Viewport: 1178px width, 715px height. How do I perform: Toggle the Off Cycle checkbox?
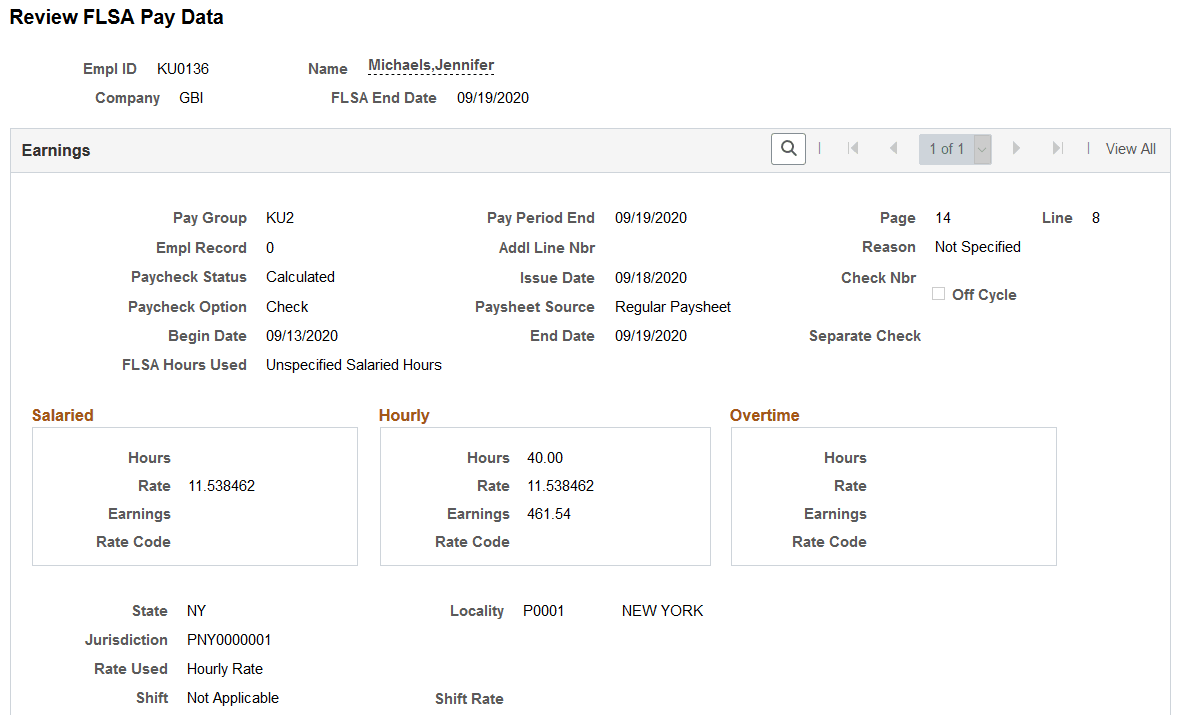pyautogui.click(x=938, y=293)
